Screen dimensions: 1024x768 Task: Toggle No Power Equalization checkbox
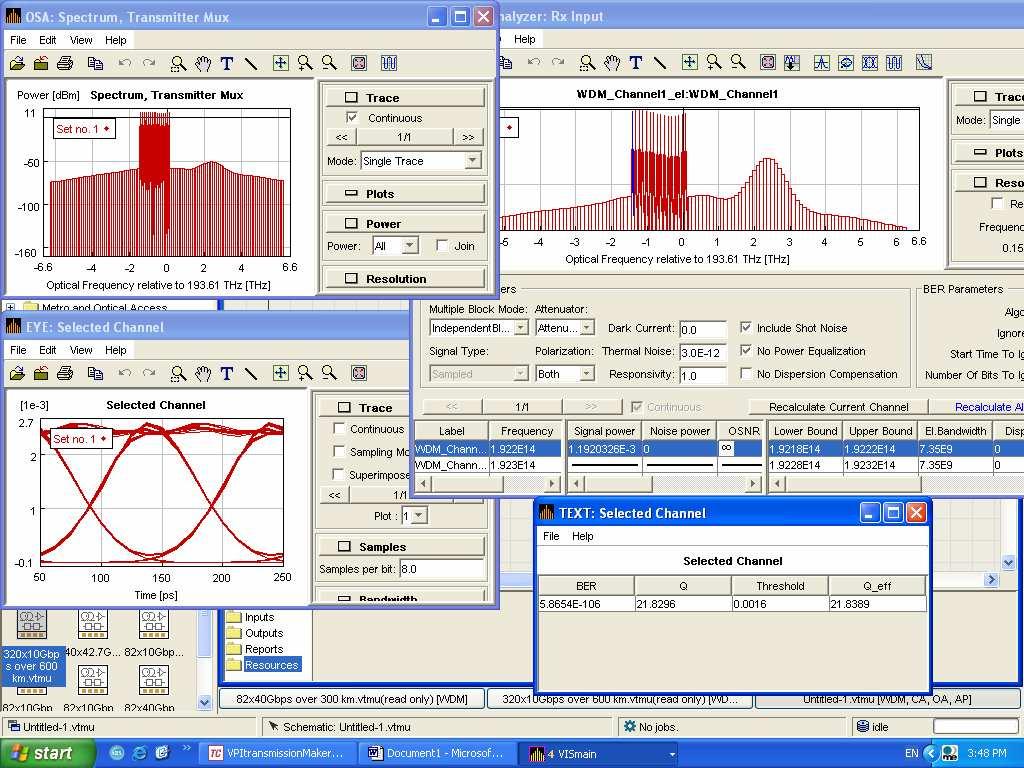(746, 351)
